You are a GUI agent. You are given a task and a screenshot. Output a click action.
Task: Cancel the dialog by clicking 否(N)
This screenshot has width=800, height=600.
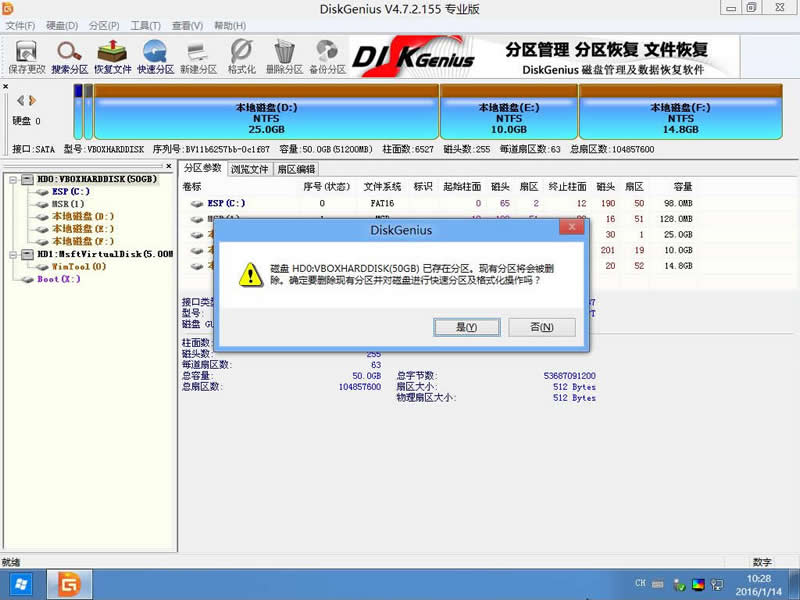pyautogui.click(x=542, y=327)
